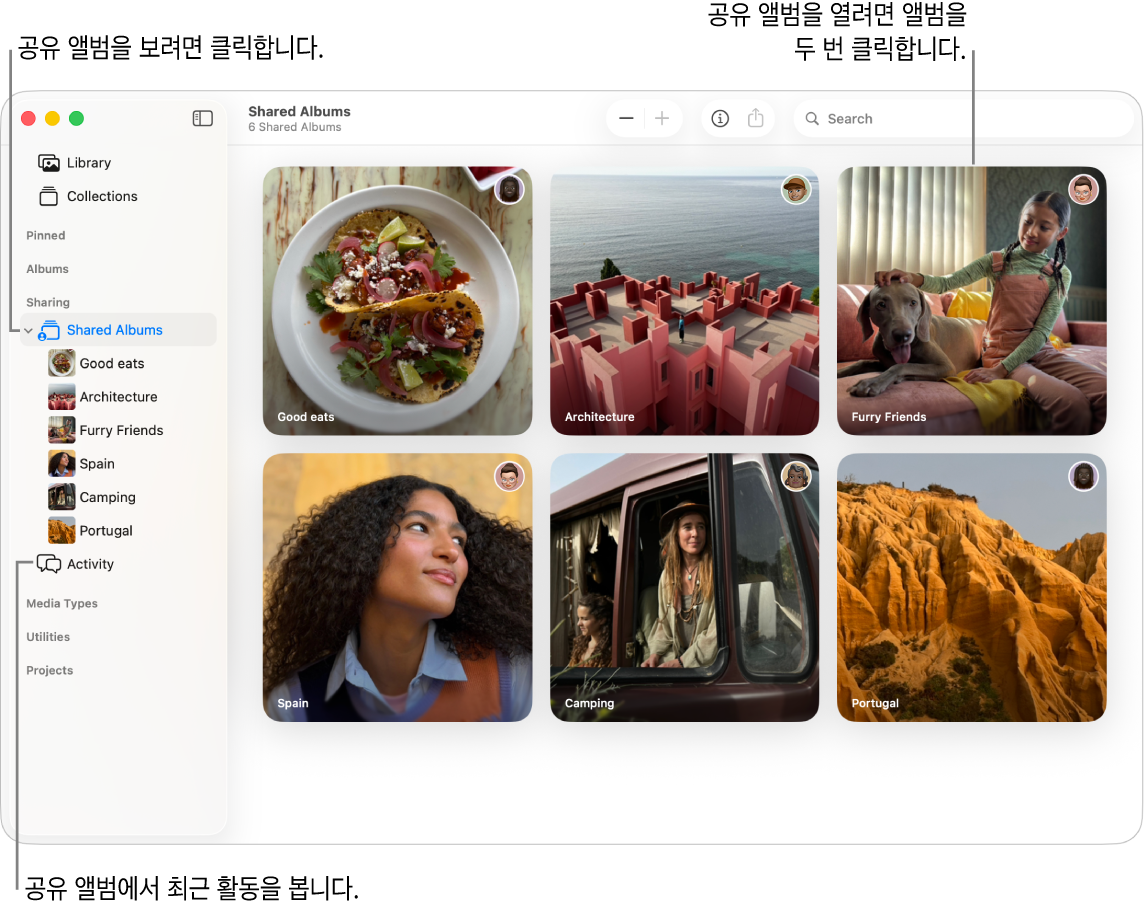Click Spain small sidebar thumbnail
The image size is (1146, 912).
coord(61,463)
